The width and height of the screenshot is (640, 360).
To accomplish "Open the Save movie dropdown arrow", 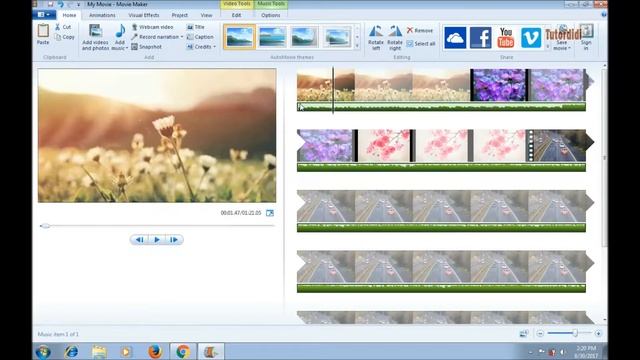I will tap(569, 48).
